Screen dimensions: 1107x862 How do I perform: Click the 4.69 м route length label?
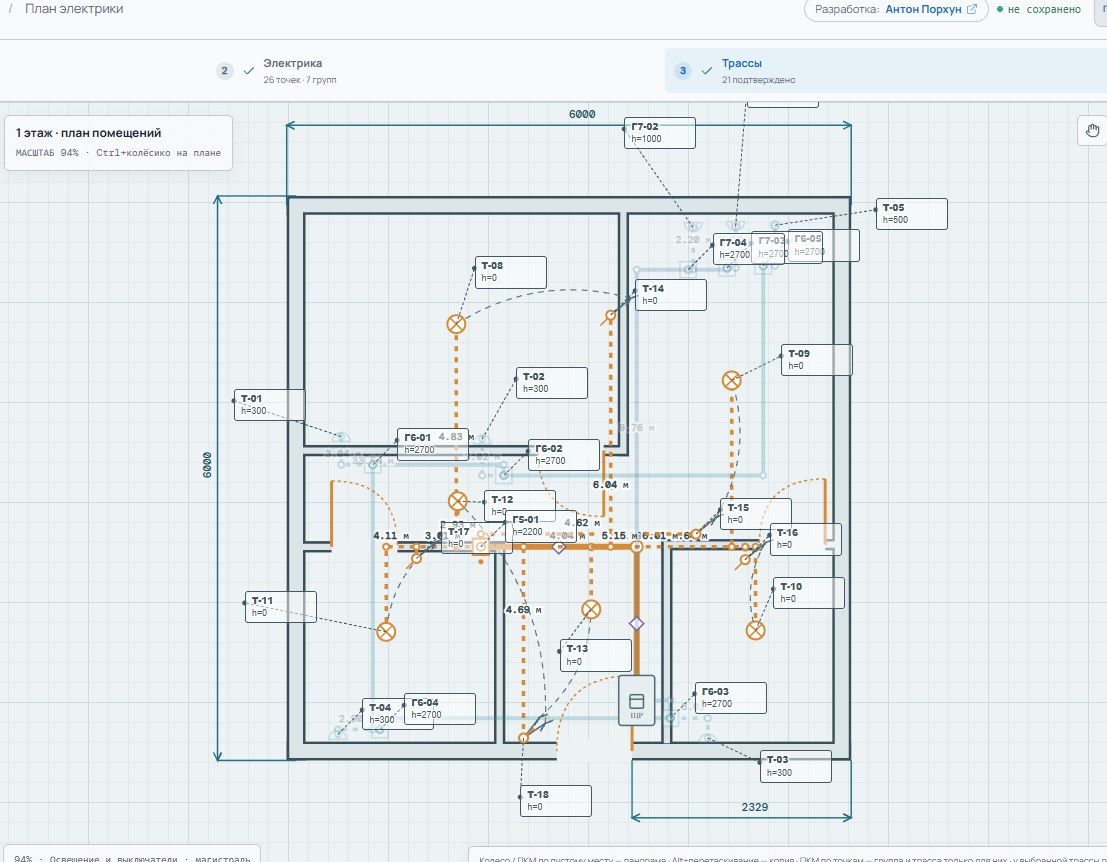[524, 609]
